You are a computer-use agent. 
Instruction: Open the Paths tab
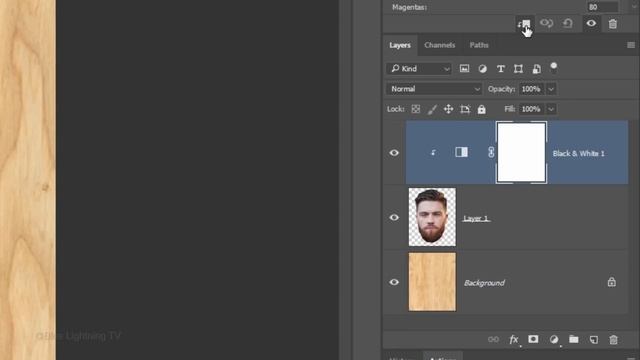[479, 45]
